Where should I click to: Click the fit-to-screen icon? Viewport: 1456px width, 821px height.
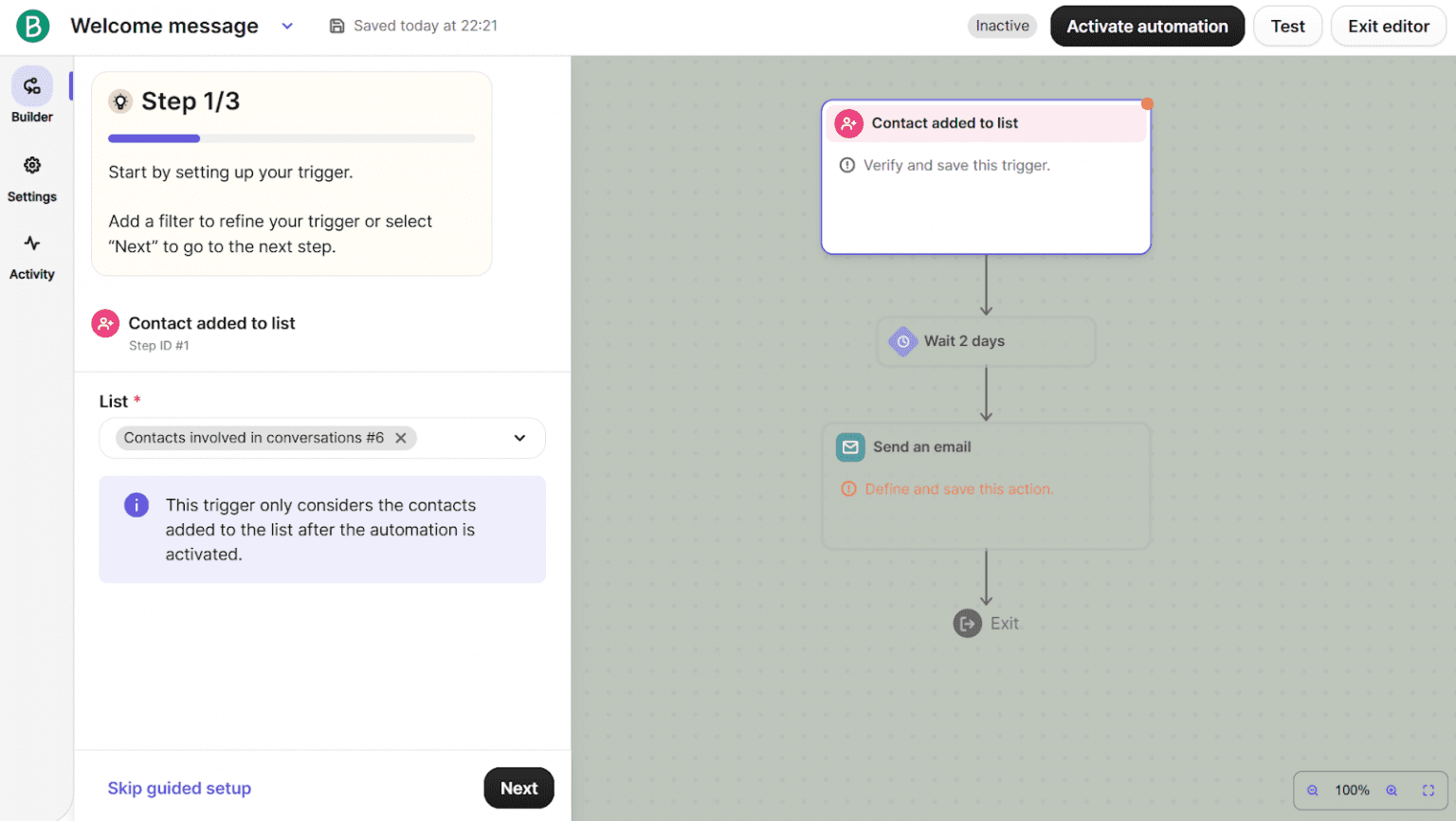[x=1429, y=791]
